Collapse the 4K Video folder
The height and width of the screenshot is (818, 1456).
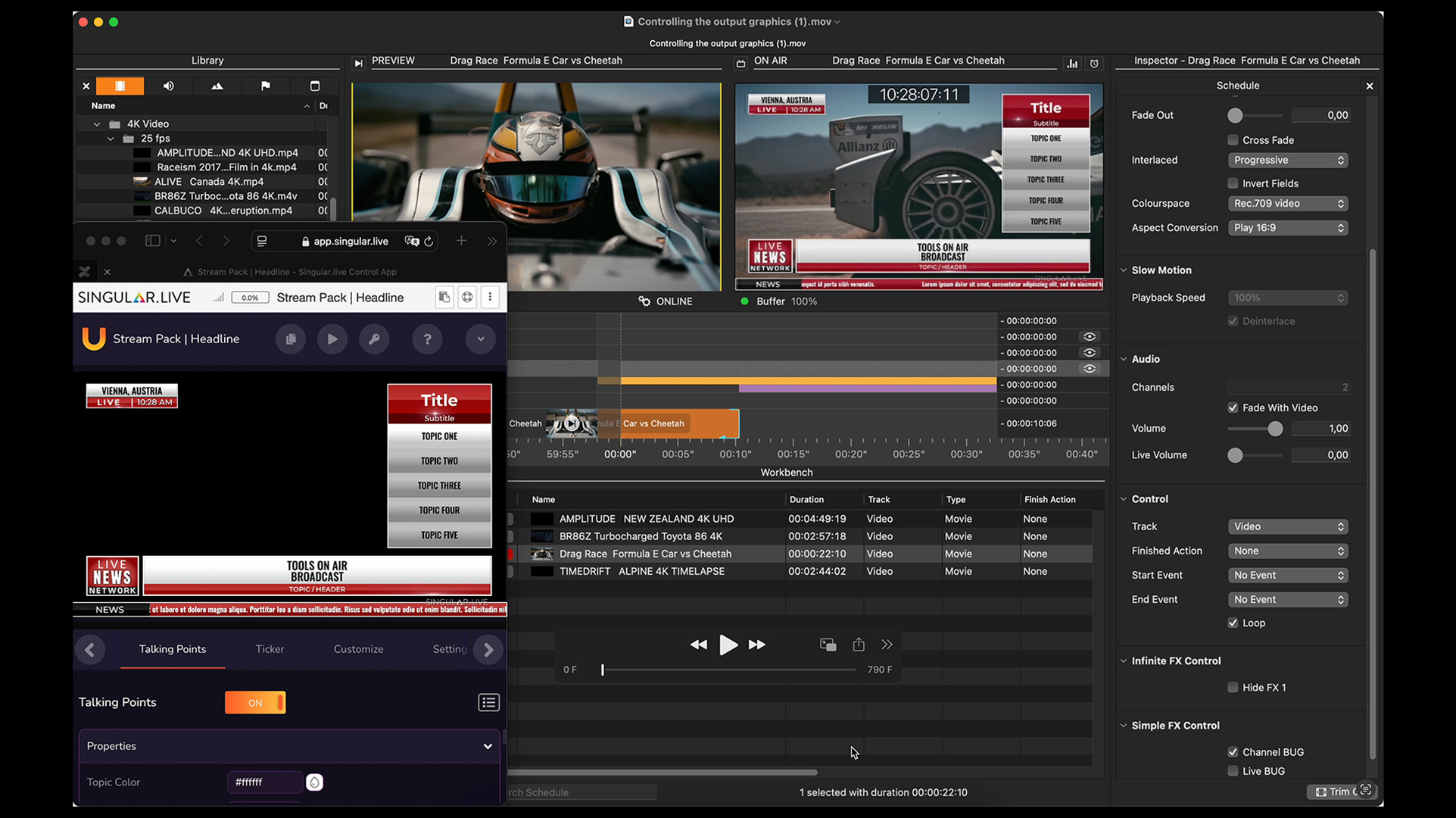pyautogui.click(x=97, y=124)
